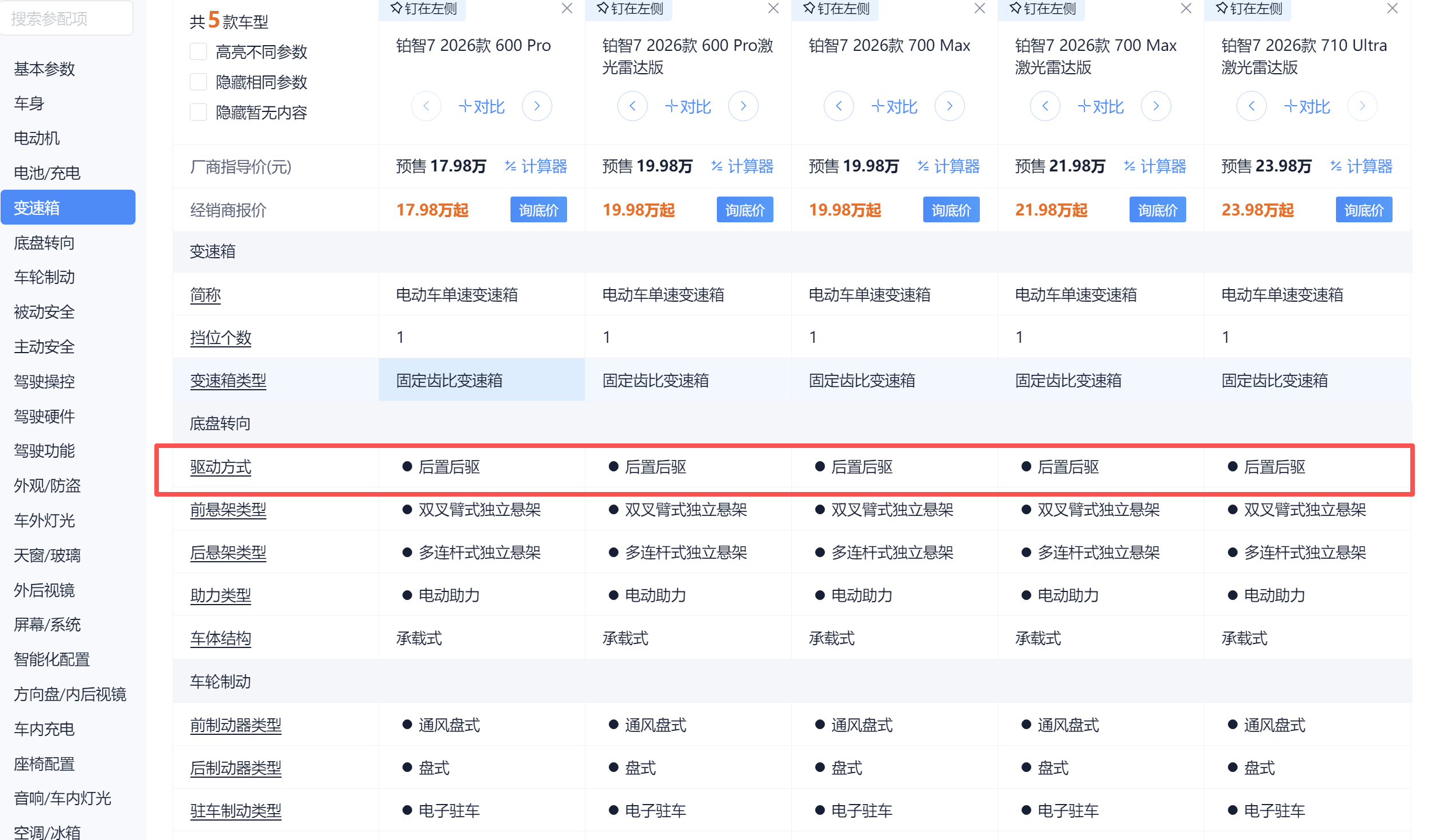1444x840 pixels.
Task: Go to previous trim of 710 Ultra
Action: (1251, 106)
